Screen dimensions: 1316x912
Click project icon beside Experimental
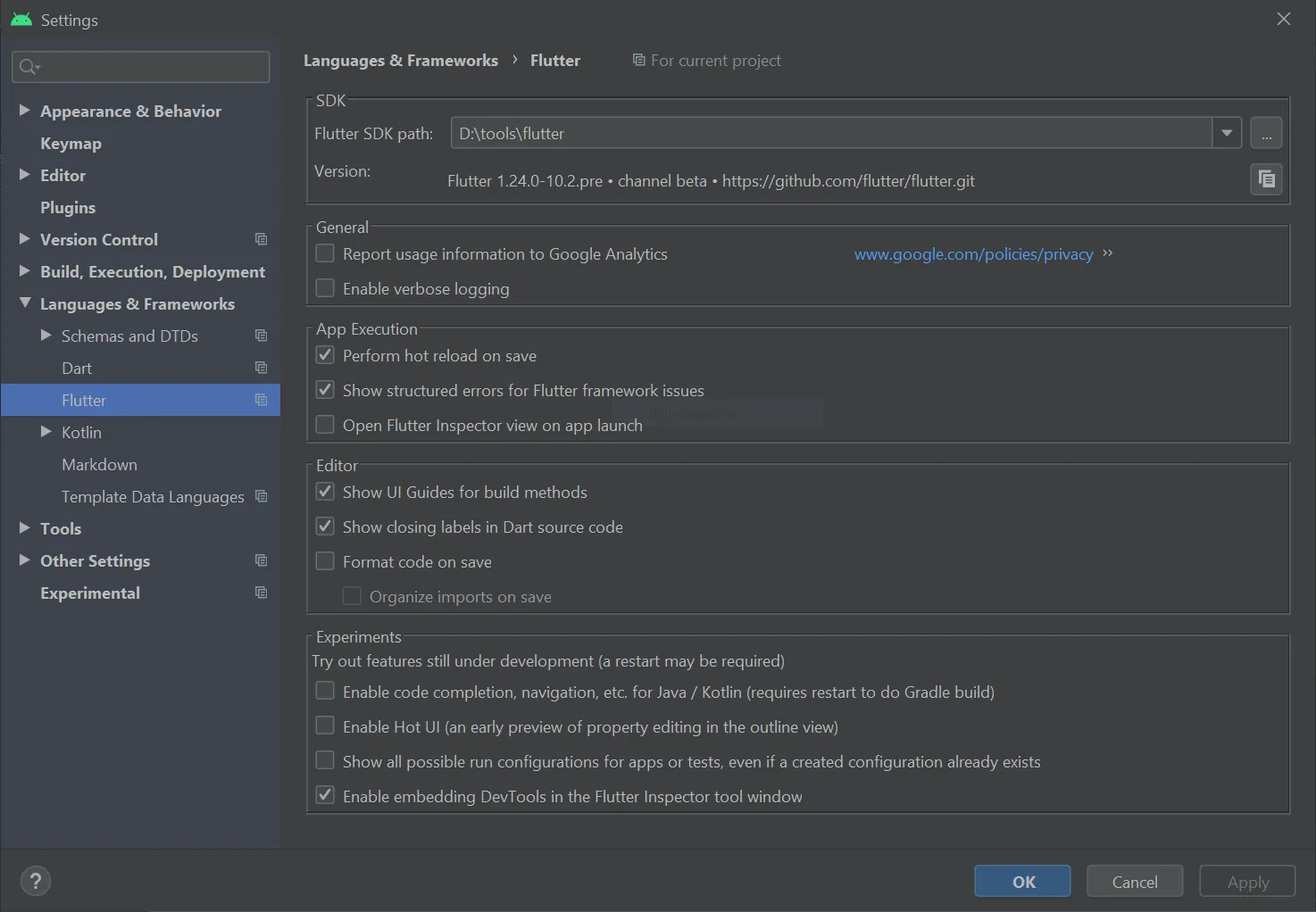tap(261, 593)
